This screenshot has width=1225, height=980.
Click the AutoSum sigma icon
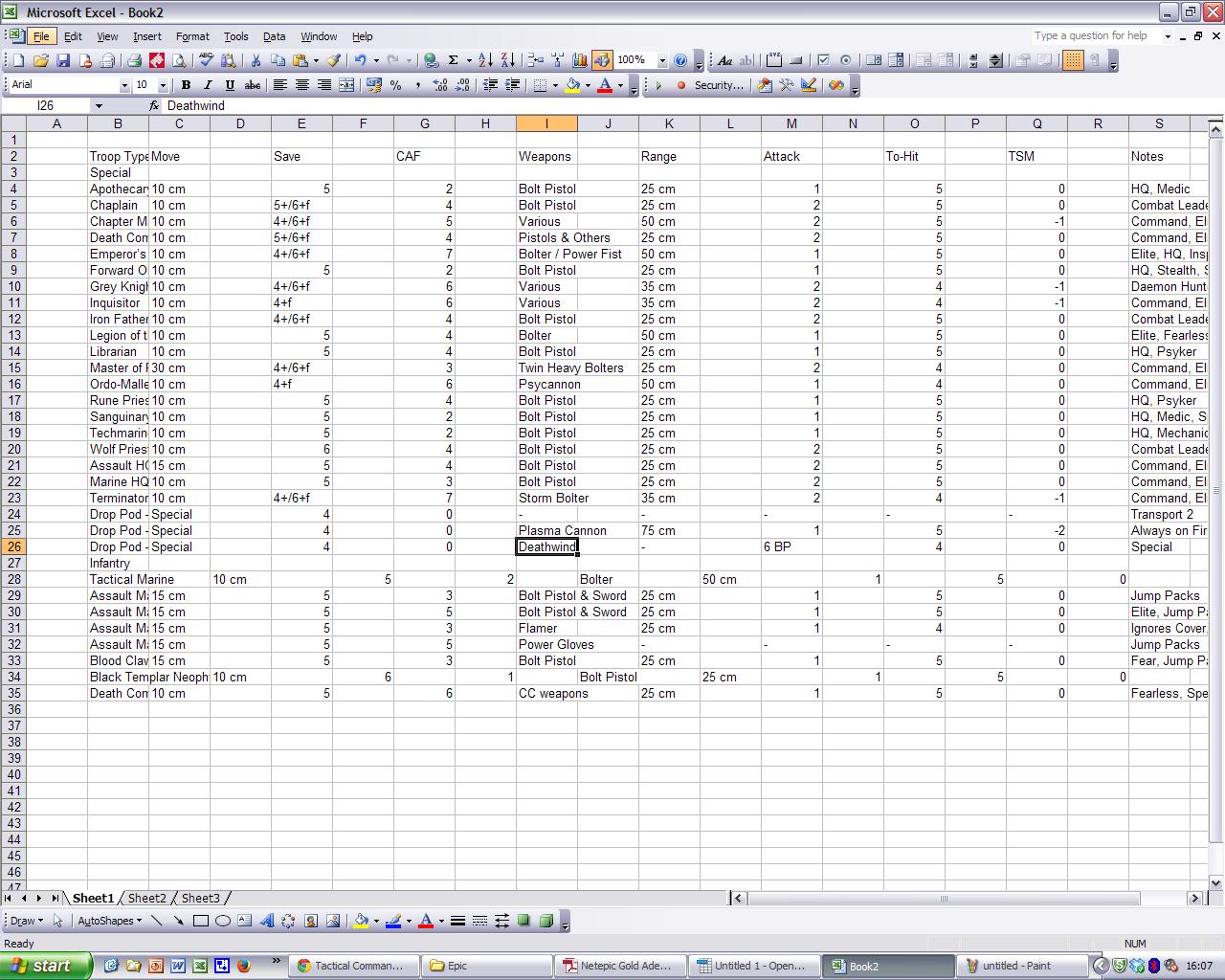click(x=453, y=60)
